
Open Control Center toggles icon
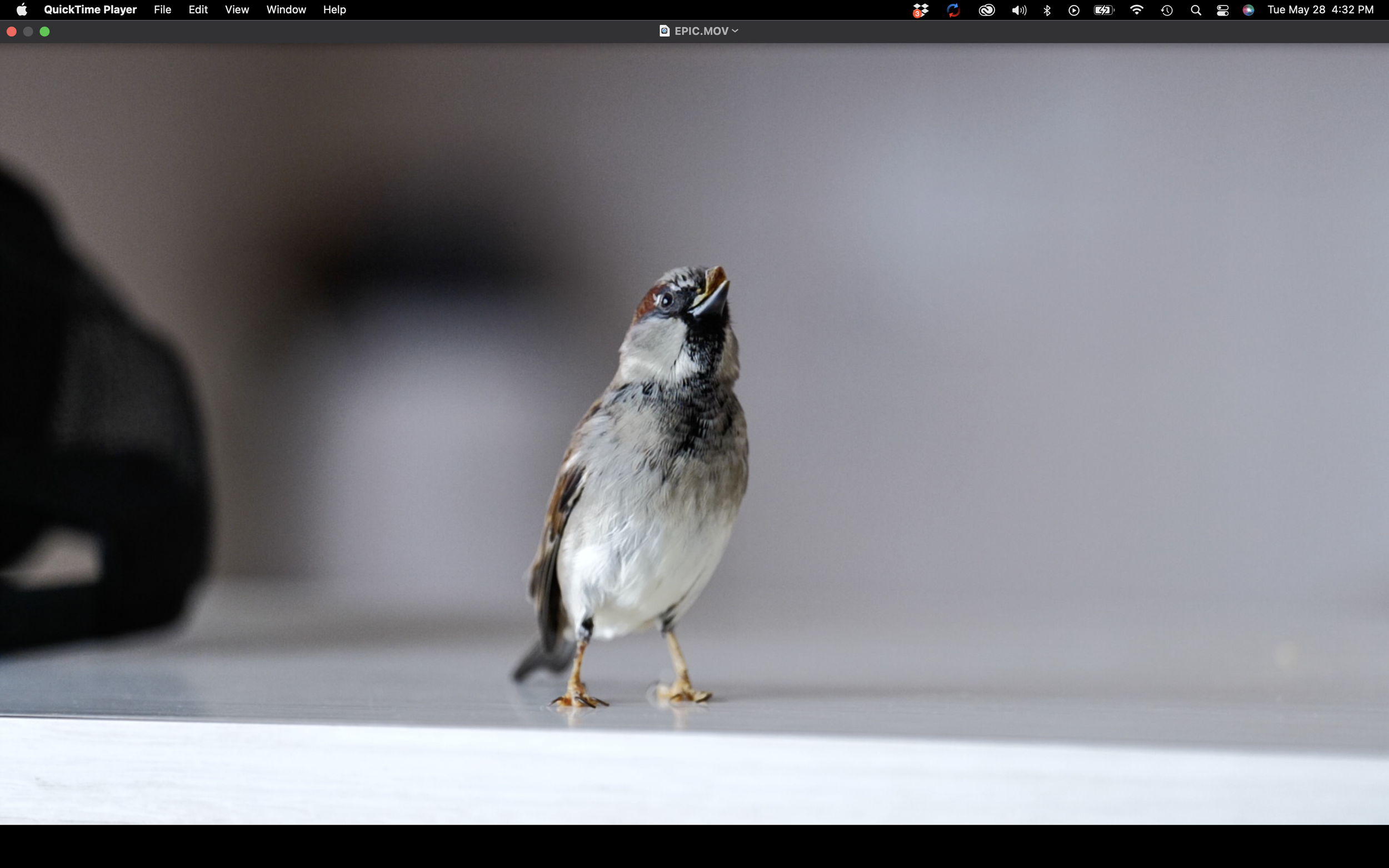[1222, 10]
